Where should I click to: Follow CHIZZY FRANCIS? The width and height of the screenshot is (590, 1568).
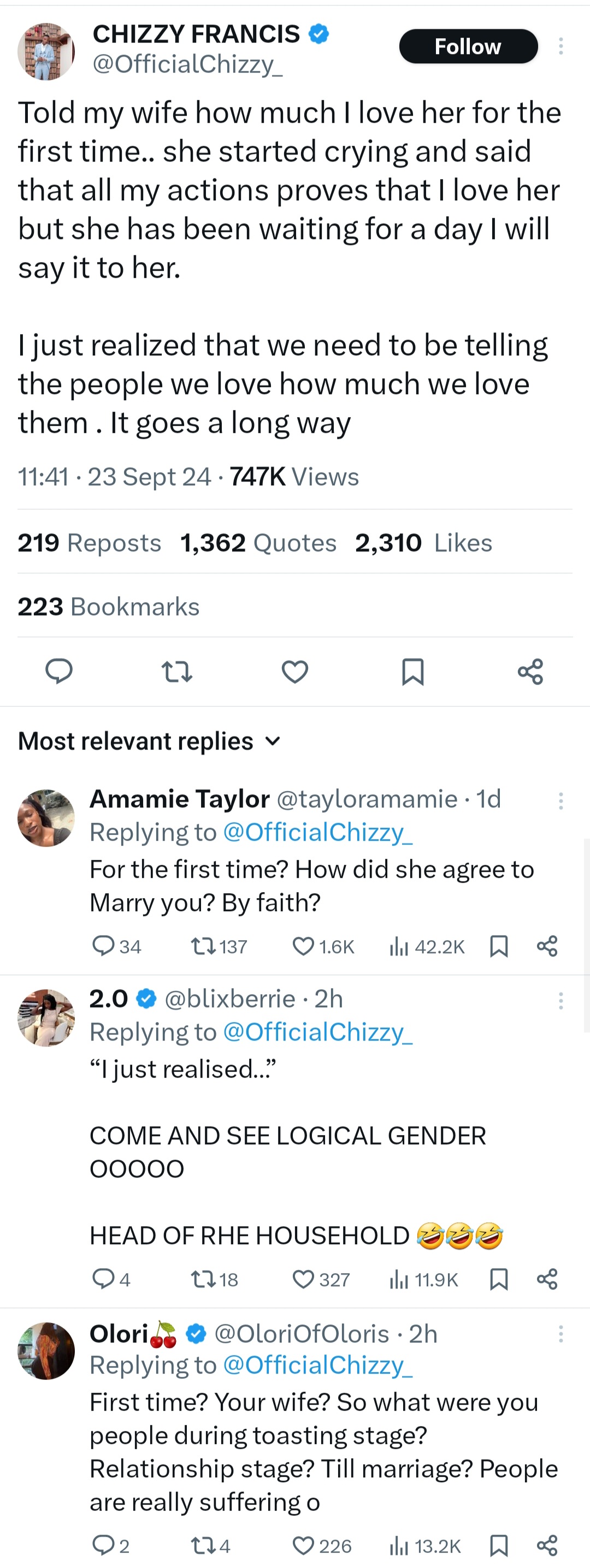pos(468,46)
